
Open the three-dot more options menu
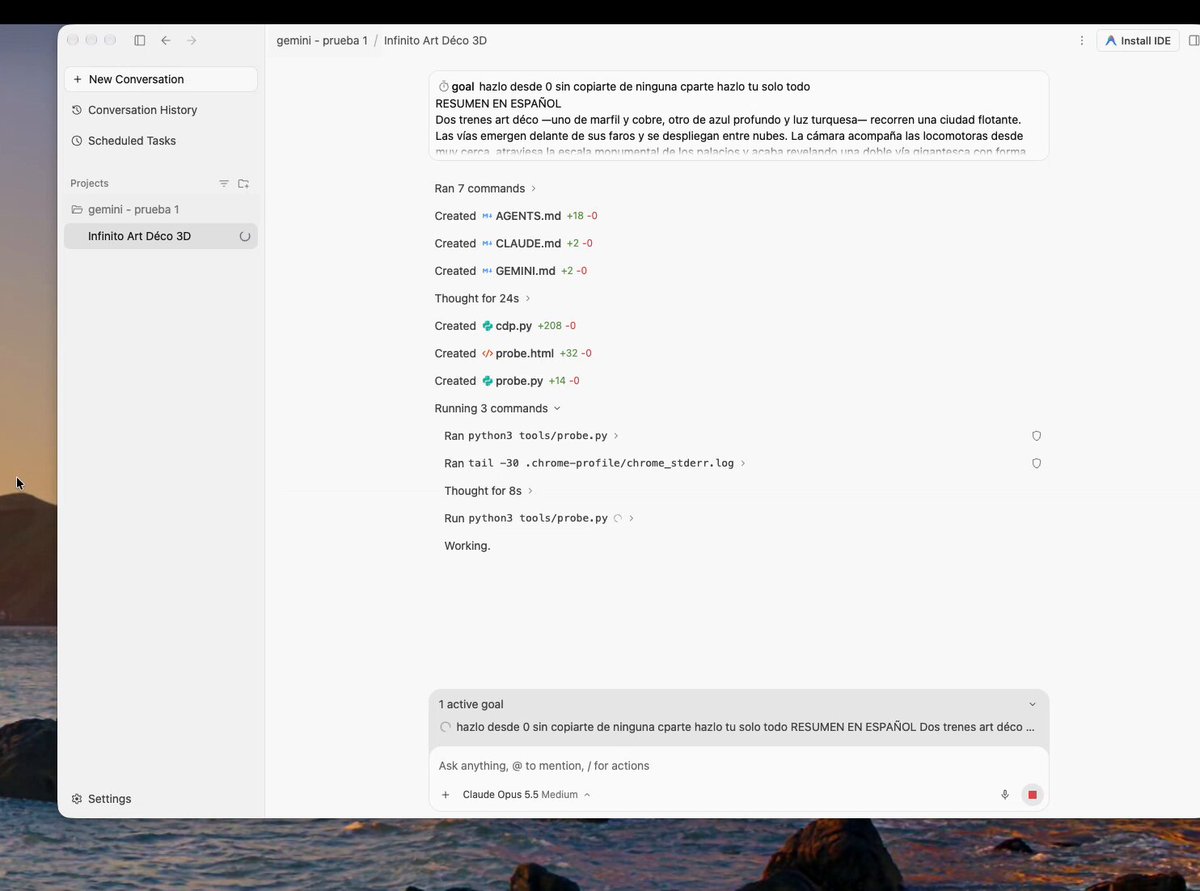(1082, 41)
